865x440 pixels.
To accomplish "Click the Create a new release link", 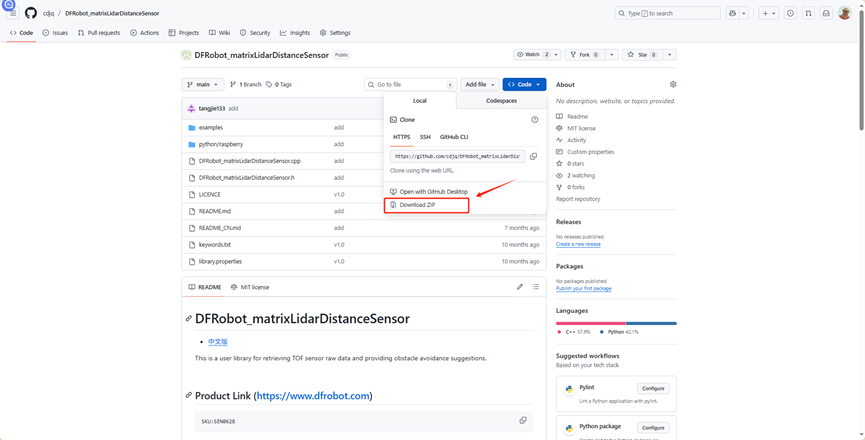I will pos(578,244).
